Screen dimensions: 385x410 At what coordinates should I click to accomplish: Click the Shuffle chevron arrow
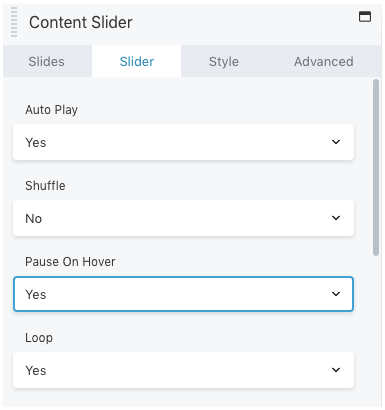[336, 218]
